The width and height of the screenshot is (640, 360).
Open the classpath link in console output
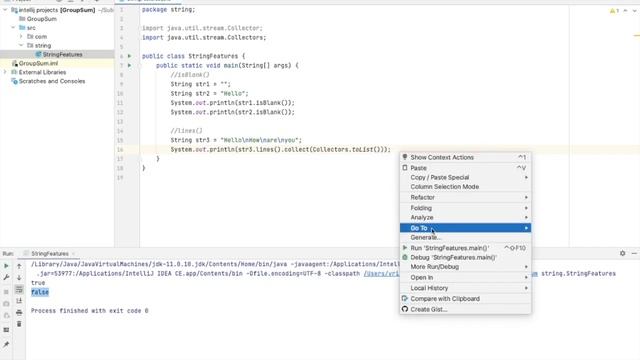pos(381,273)
